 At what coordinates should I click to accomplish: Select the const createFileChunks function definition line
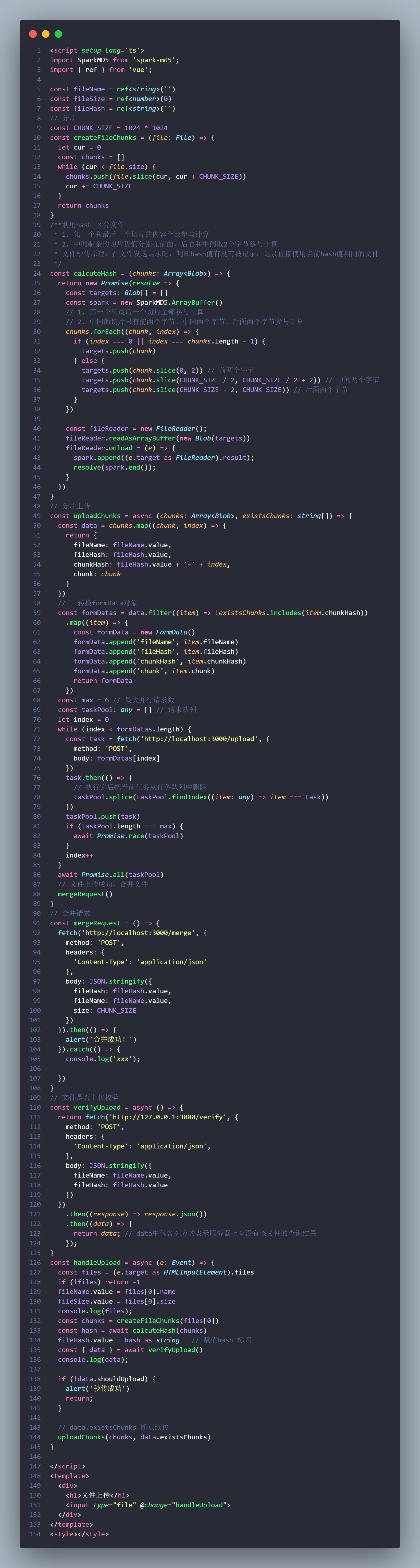pyautogui.click(x=132, y=138)
